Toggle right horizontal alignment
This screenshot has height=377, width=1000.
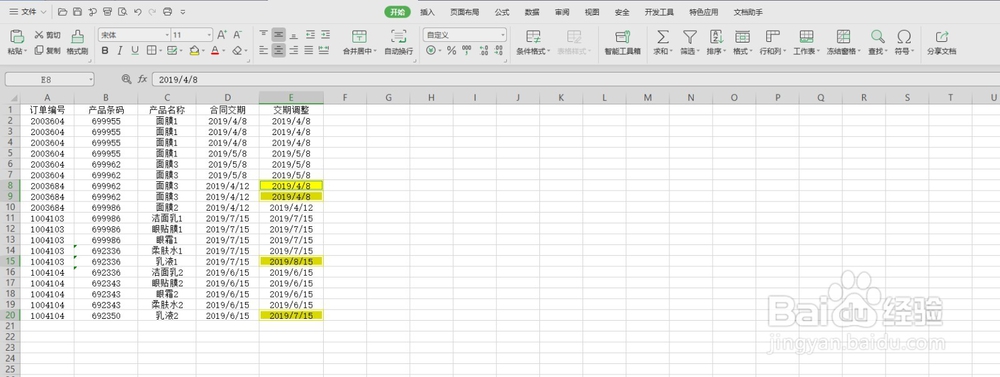(293, 50)
